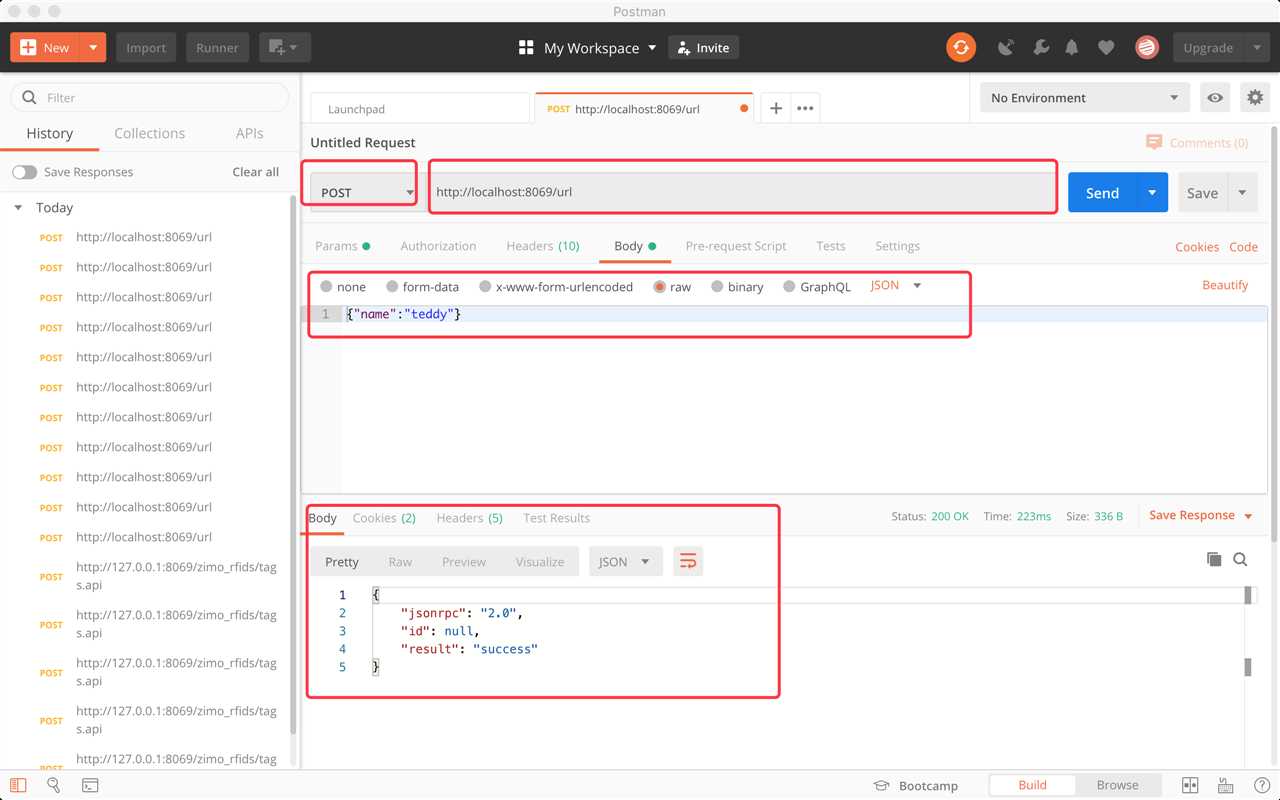Open the request Authorization tab
Screen dimensions: 1280x800
pyautogui.click(x=438, y=246)
